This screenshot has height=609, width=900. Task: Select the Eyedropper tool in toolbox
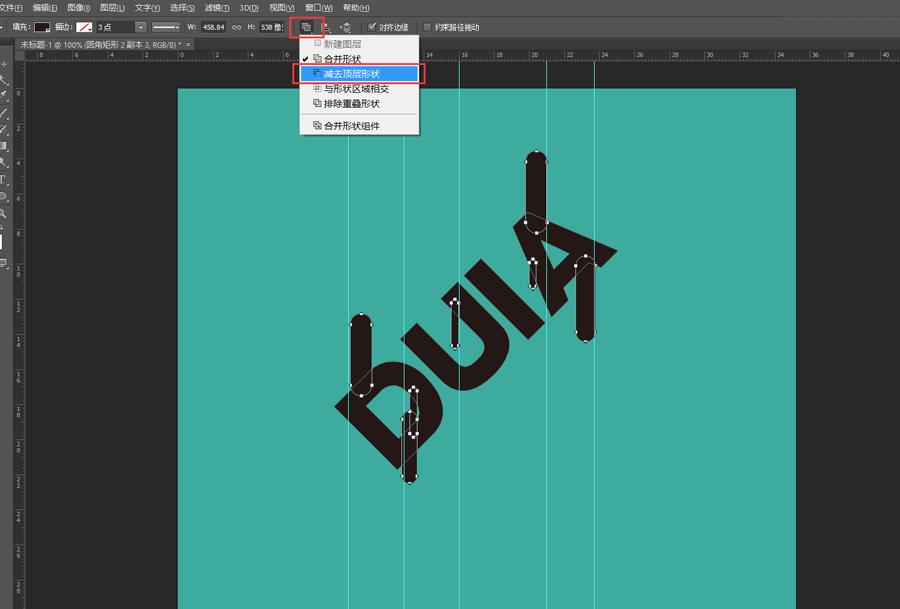pyautogui.click(x=3, y=95)
